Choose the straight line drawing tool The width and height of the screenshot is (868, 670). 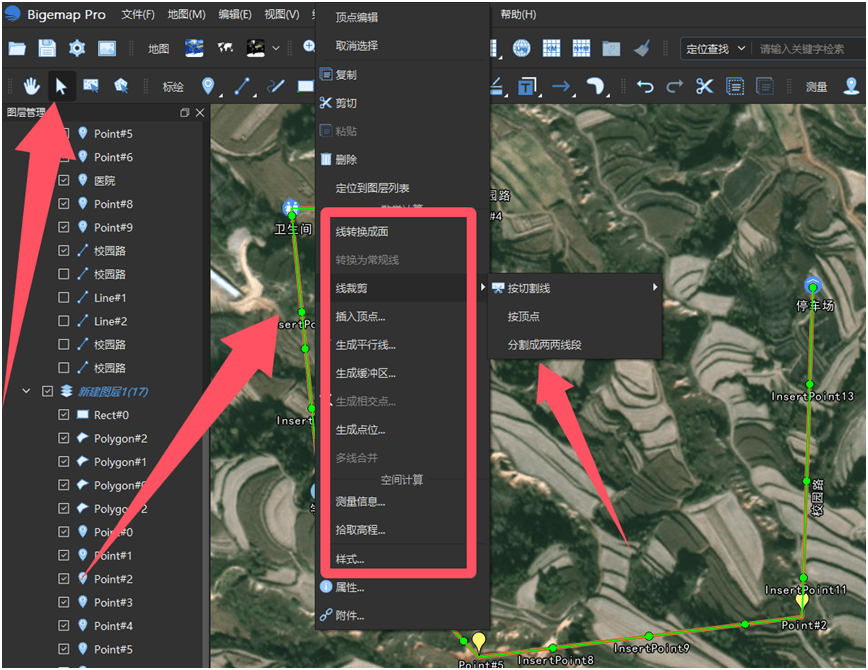tap(242, 86)
